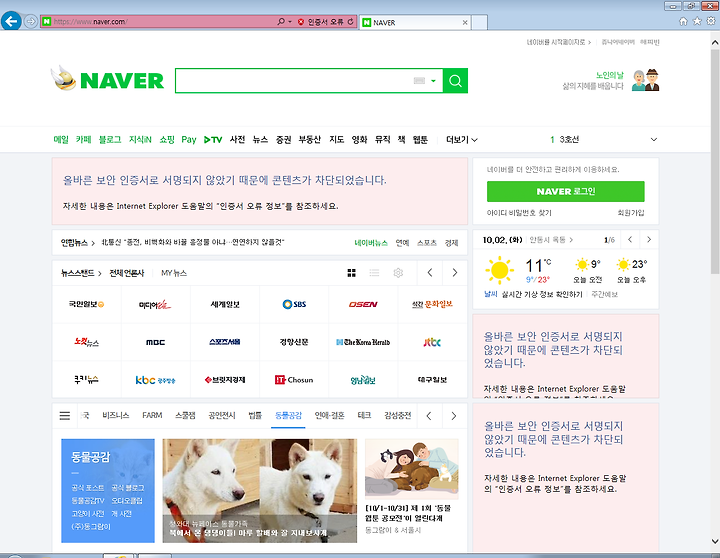Refresh the page with the reload icon

click(x=351, y=22)
